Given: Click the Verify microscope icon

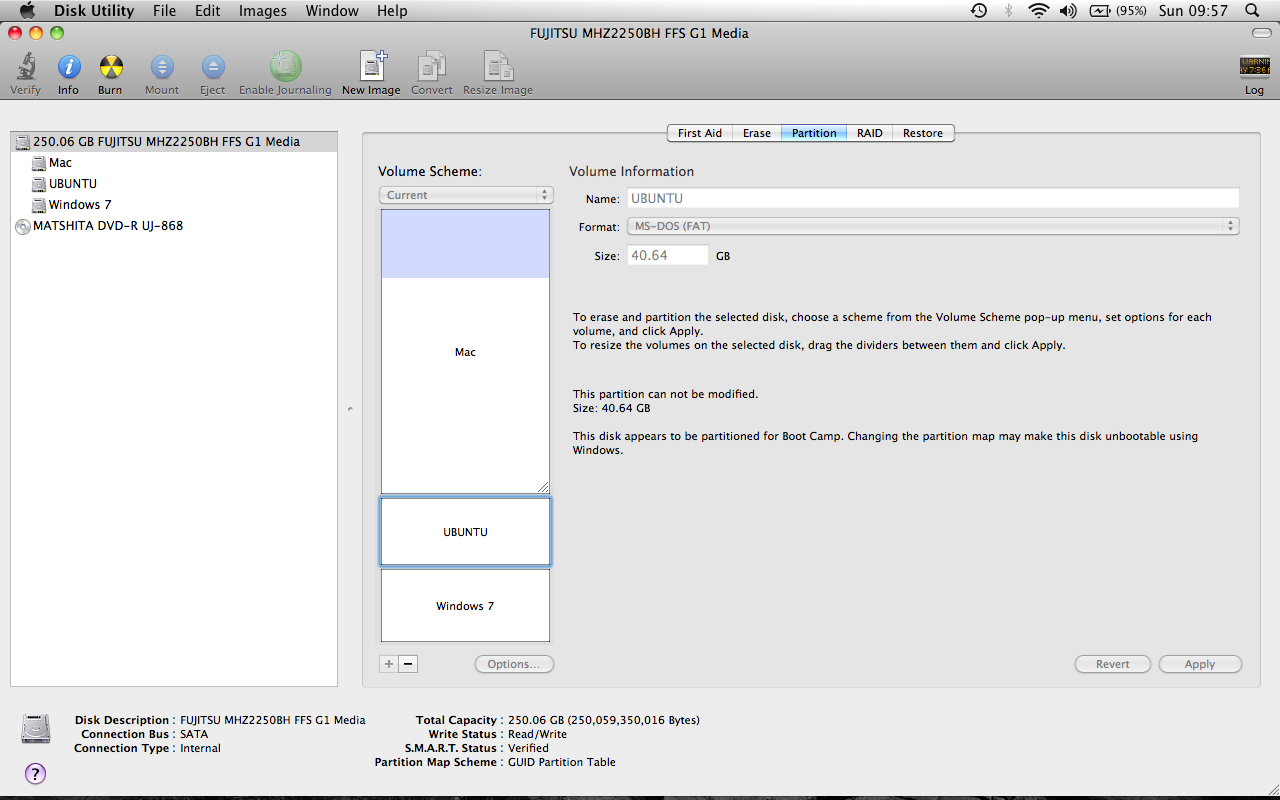Looking at the screenshot, I should click(x=25, y=68).
